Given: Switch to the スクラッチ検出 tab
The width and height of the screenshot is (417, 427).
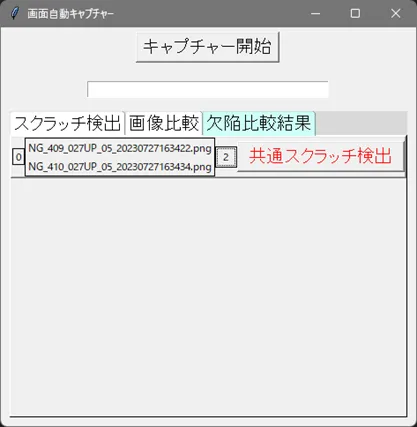Looking at the screenshot, I should 68,123.
